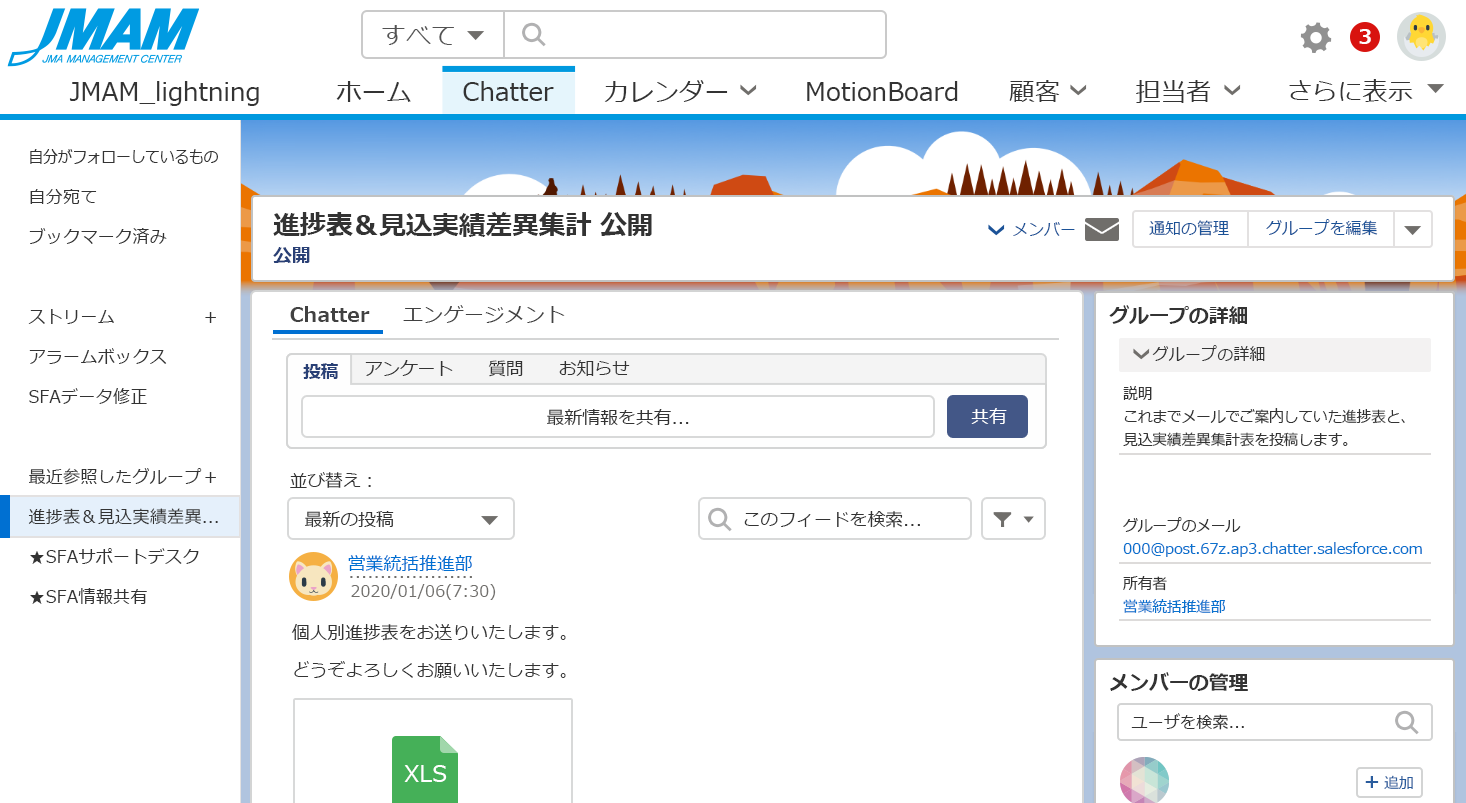This screenshot has height=803, width=1466.
Task: Click the group email envelope icon
Action: pos(1102,229)
